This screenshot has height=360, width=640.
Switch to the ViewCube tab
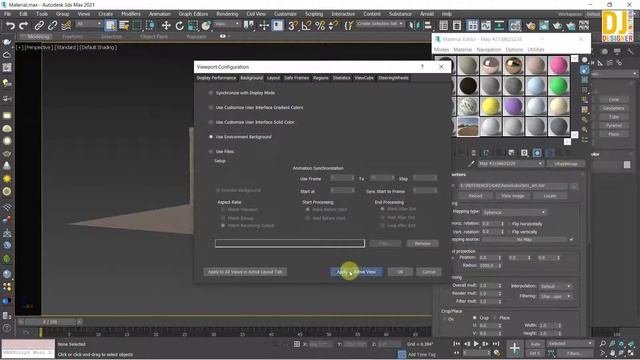pos(364,78)
